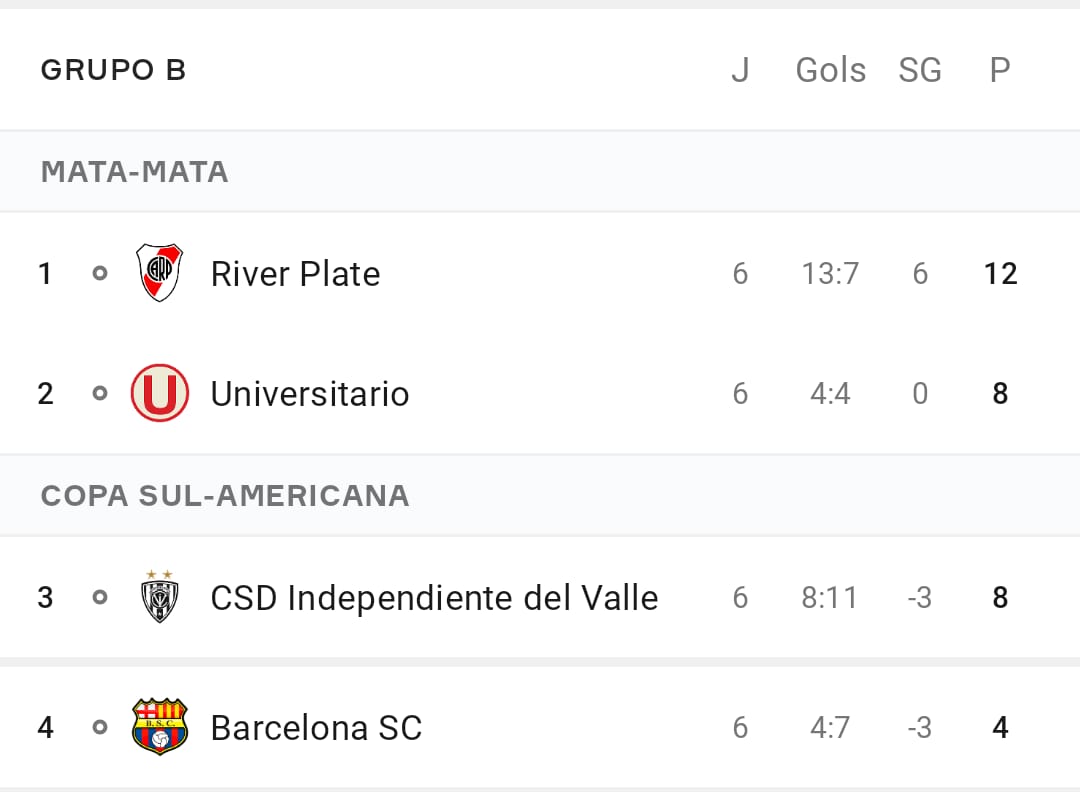
Task: Click the circle marker beside Independiente del Valle
Action: click(100, 597)
